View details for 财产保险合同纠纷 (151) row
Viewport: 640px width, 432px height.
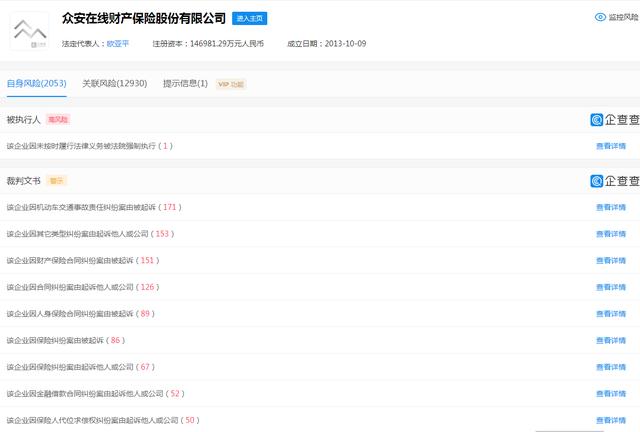point(611,261)
